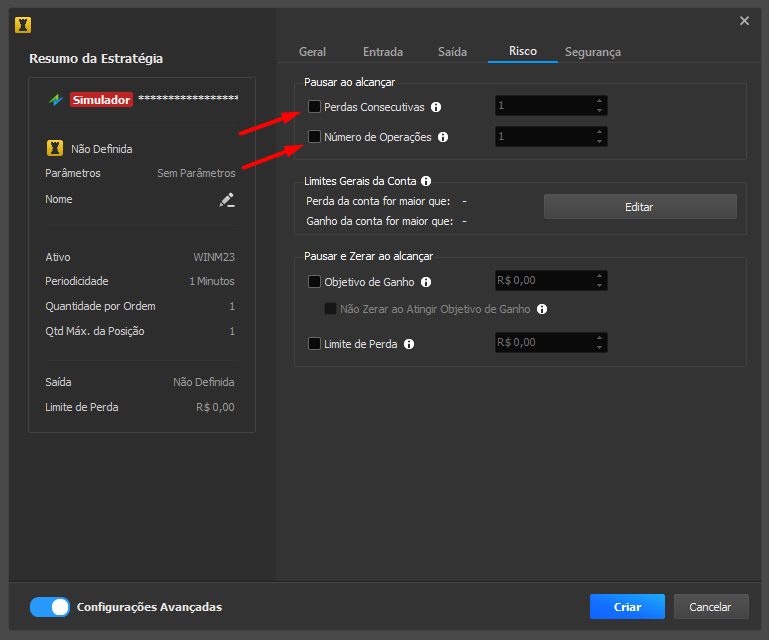Click the masked account asterisks text
Viewport: 769px width, 640px height.
(x=188, y=98)
